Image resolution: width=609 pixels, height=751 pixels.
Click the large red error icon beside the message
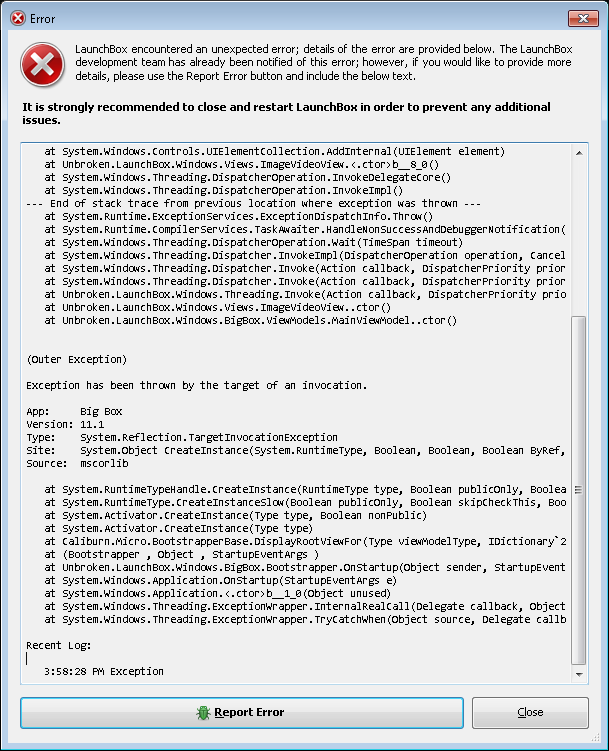click(x=43, y=65)
